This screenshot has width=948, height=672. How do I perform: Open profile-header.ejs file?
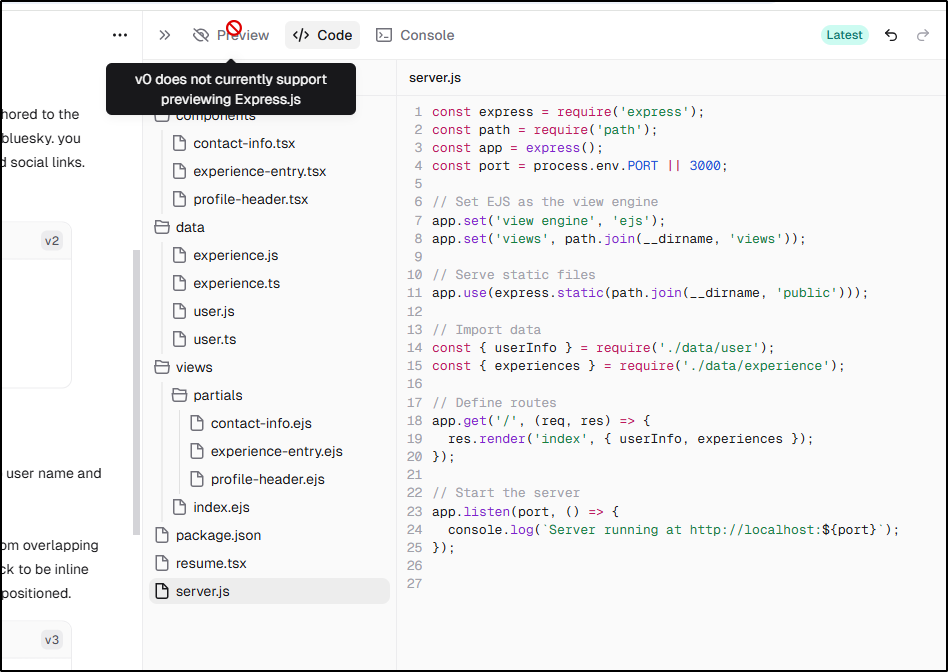tap(267, 479)
